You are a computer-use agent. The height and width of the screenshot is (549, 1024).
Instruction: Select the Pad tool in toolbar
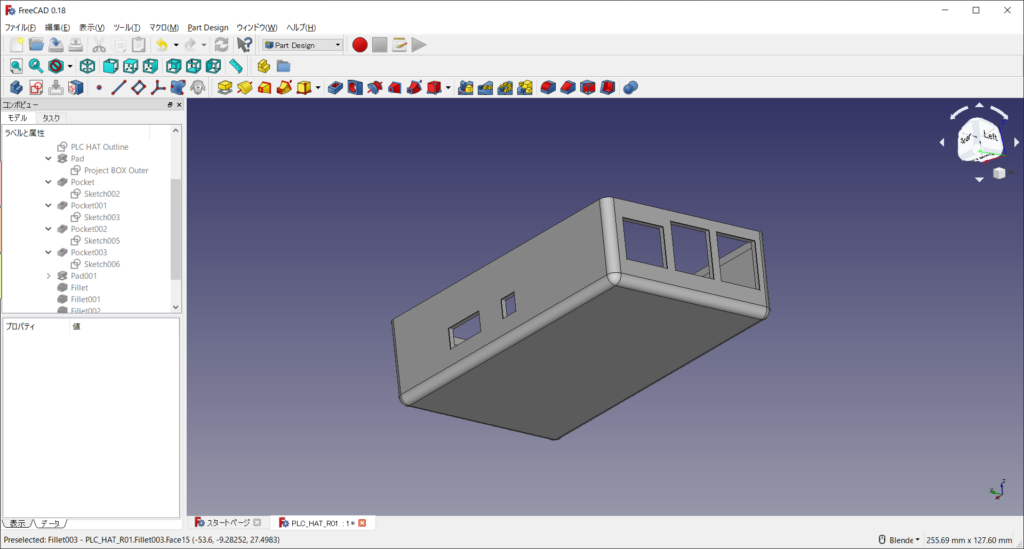225,88
